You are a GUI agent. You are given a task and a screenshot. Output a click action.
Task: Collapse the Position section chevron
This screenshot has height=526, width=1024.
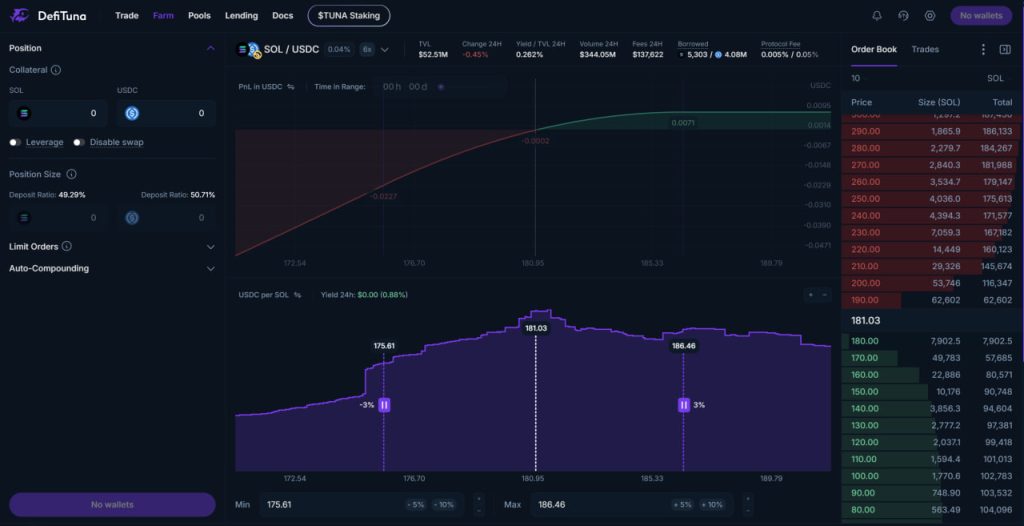[x=210, y=48]
